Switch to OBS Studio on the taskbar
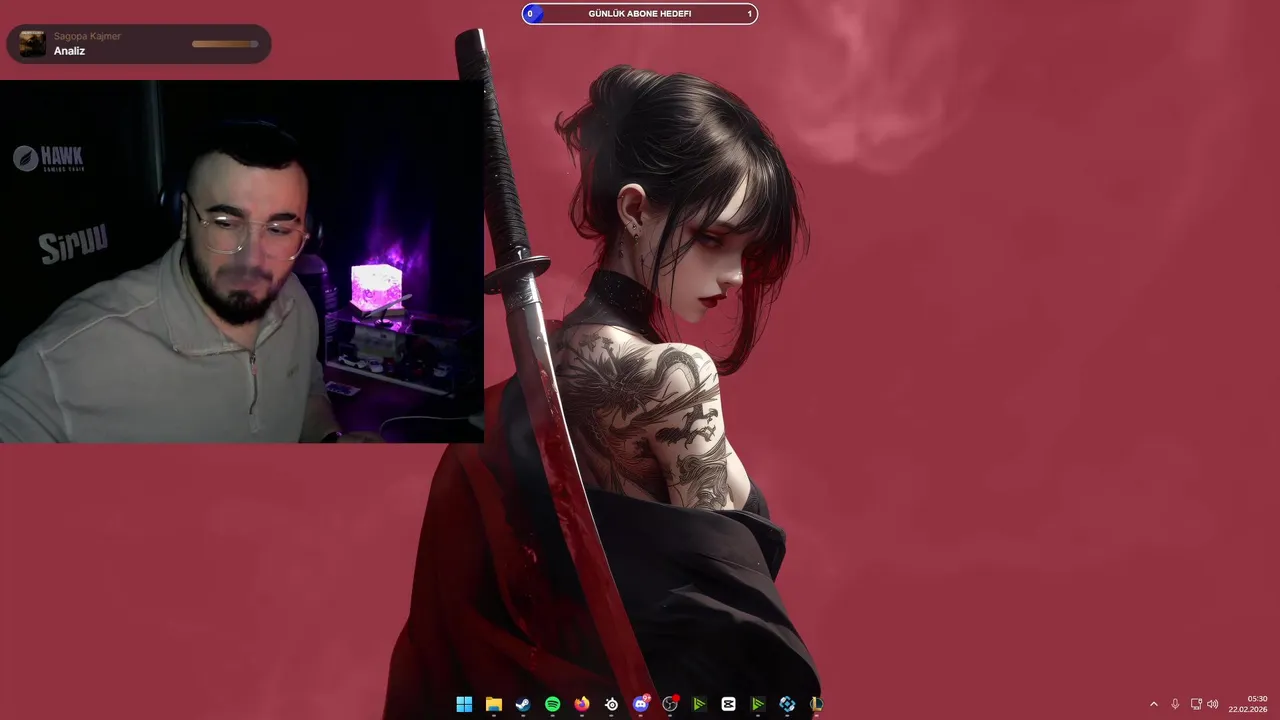 coord(670,704)
